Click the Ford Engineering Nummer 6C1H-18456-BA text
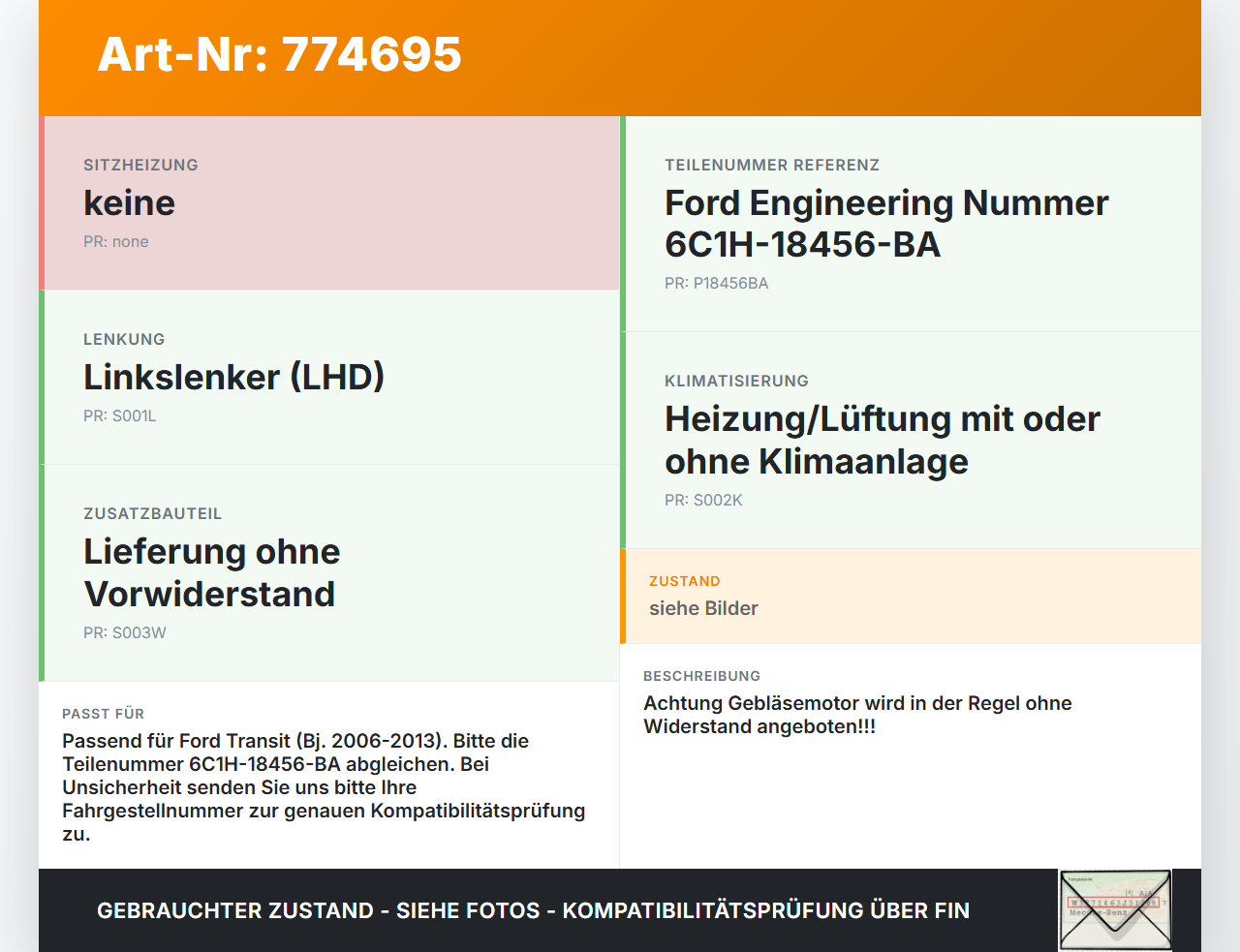 [886, 224]
